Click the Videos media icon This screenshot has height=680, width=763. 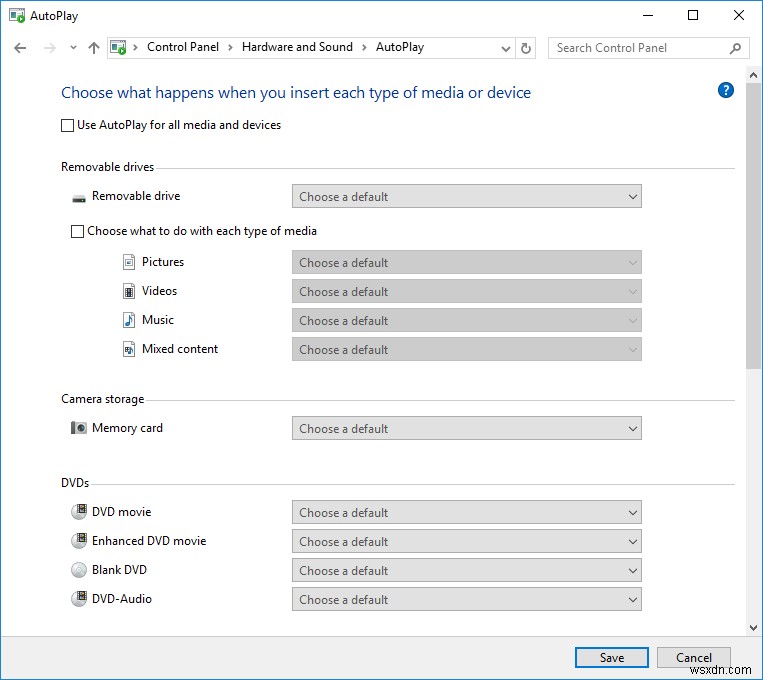(x=128, y=291)
